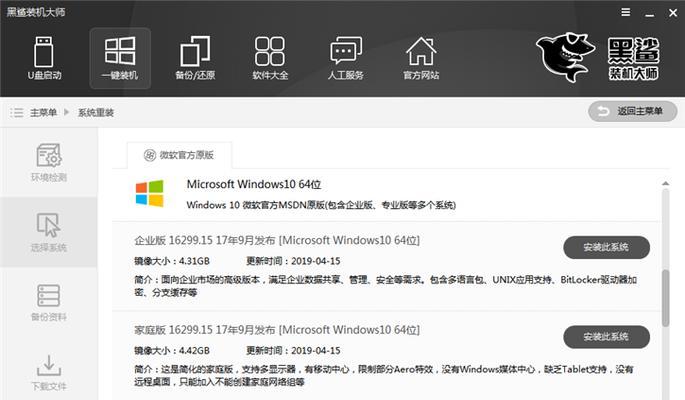Click the system list scrollbar thumb
The width and height of the screenshot is (685, 400).
coord(665,298)
